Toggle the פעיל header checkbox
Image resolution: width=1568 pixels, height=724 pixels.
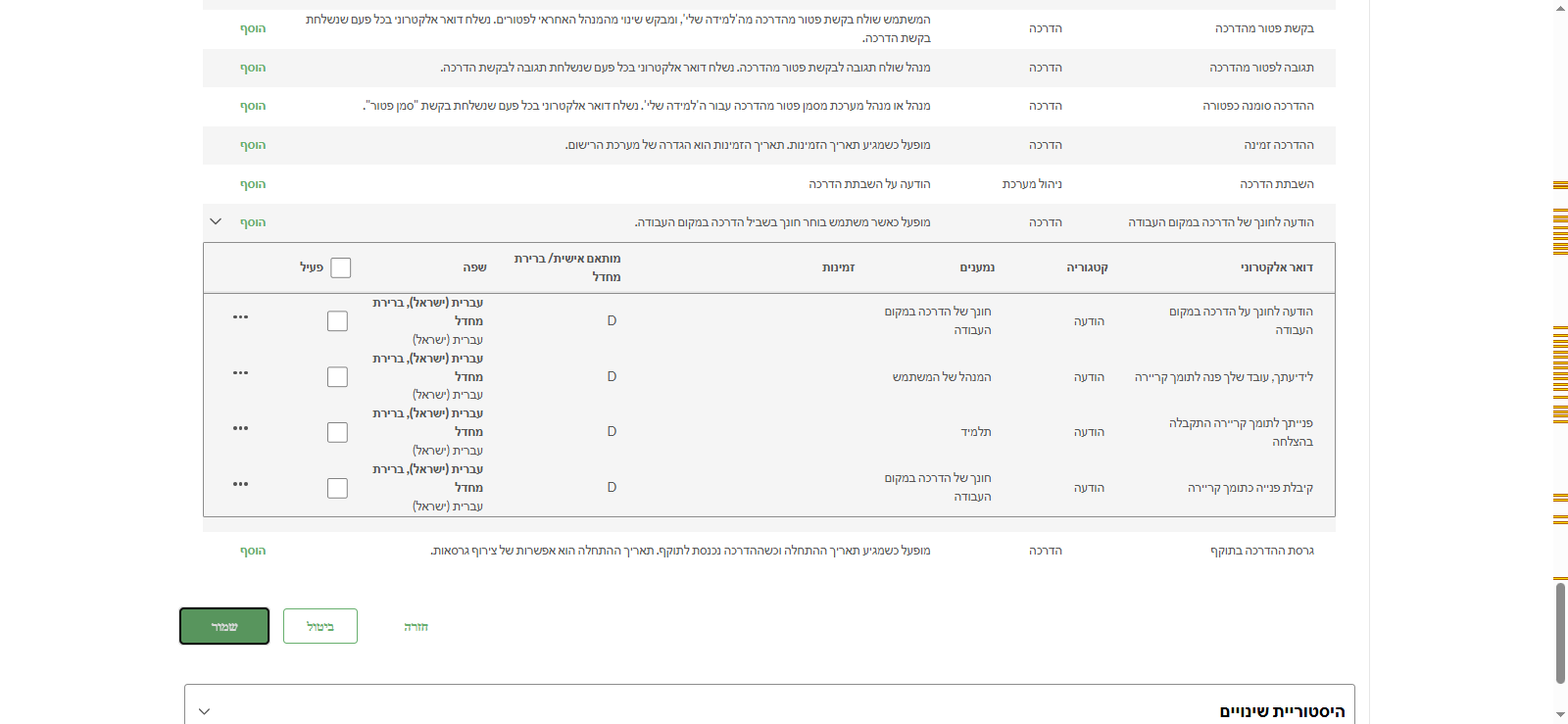(341, 267)
